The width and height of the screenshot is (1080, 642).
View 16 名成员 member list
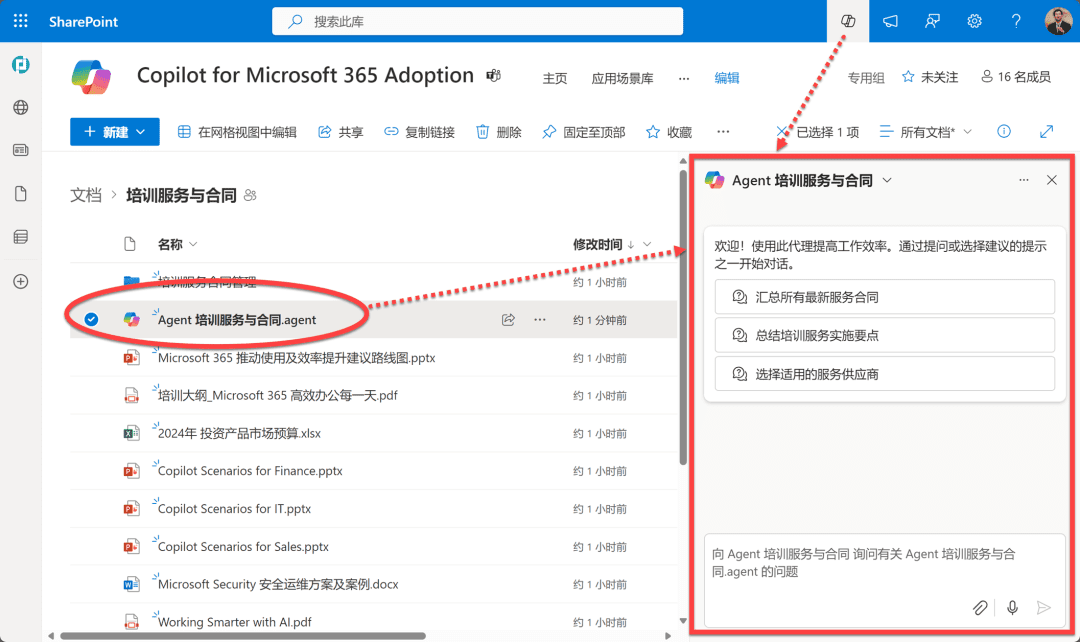(x=1016, y=76)
